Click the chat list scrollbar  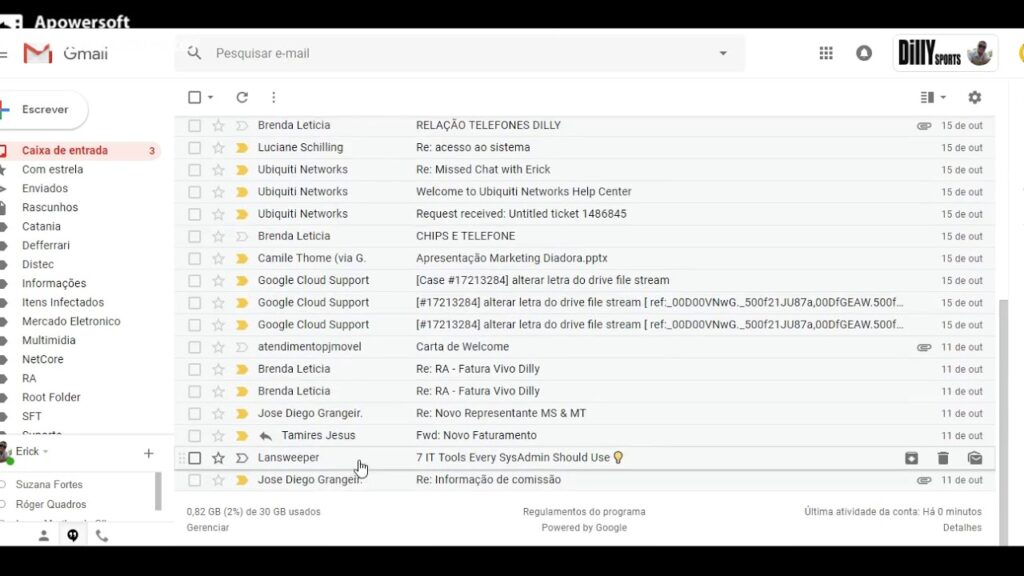point(158,492)
